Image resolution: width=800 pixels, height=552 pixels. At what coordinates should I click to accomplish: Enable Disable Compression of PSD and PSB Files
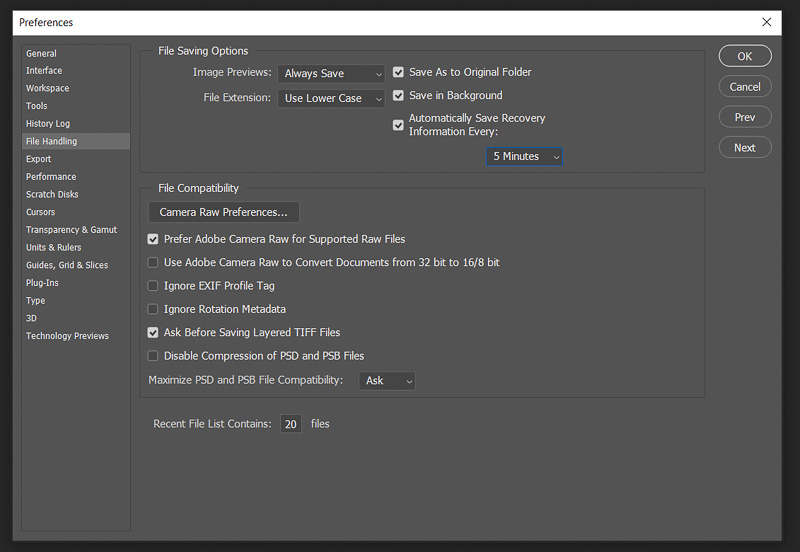(x=153, y=356)
